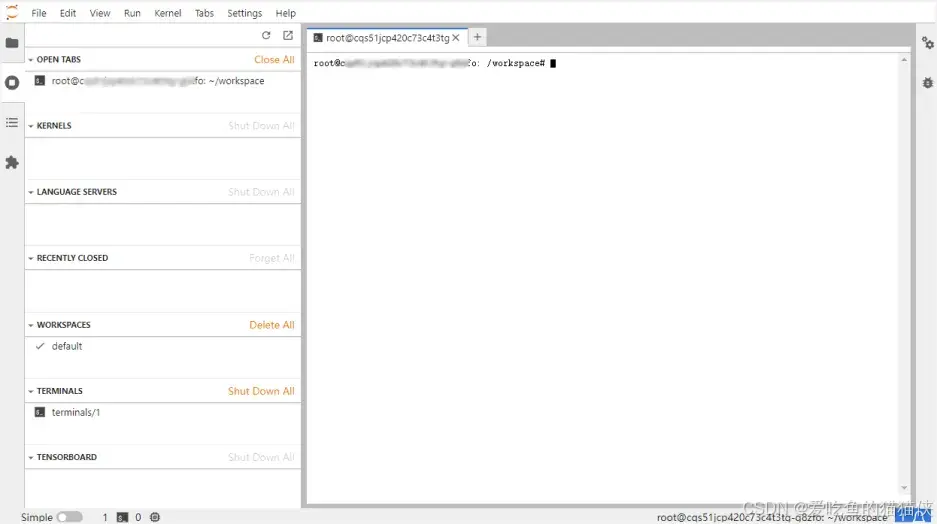Collapse the Terminals section
This screenshot has height=524, width=937.
click(30, 391)
